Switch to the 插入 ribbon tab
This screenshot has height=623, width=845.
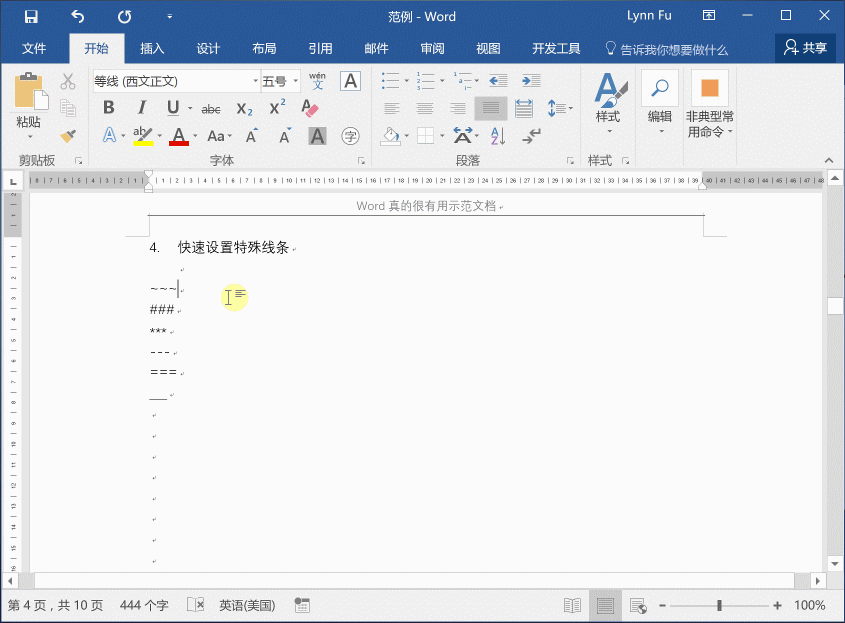pos(152,47)
